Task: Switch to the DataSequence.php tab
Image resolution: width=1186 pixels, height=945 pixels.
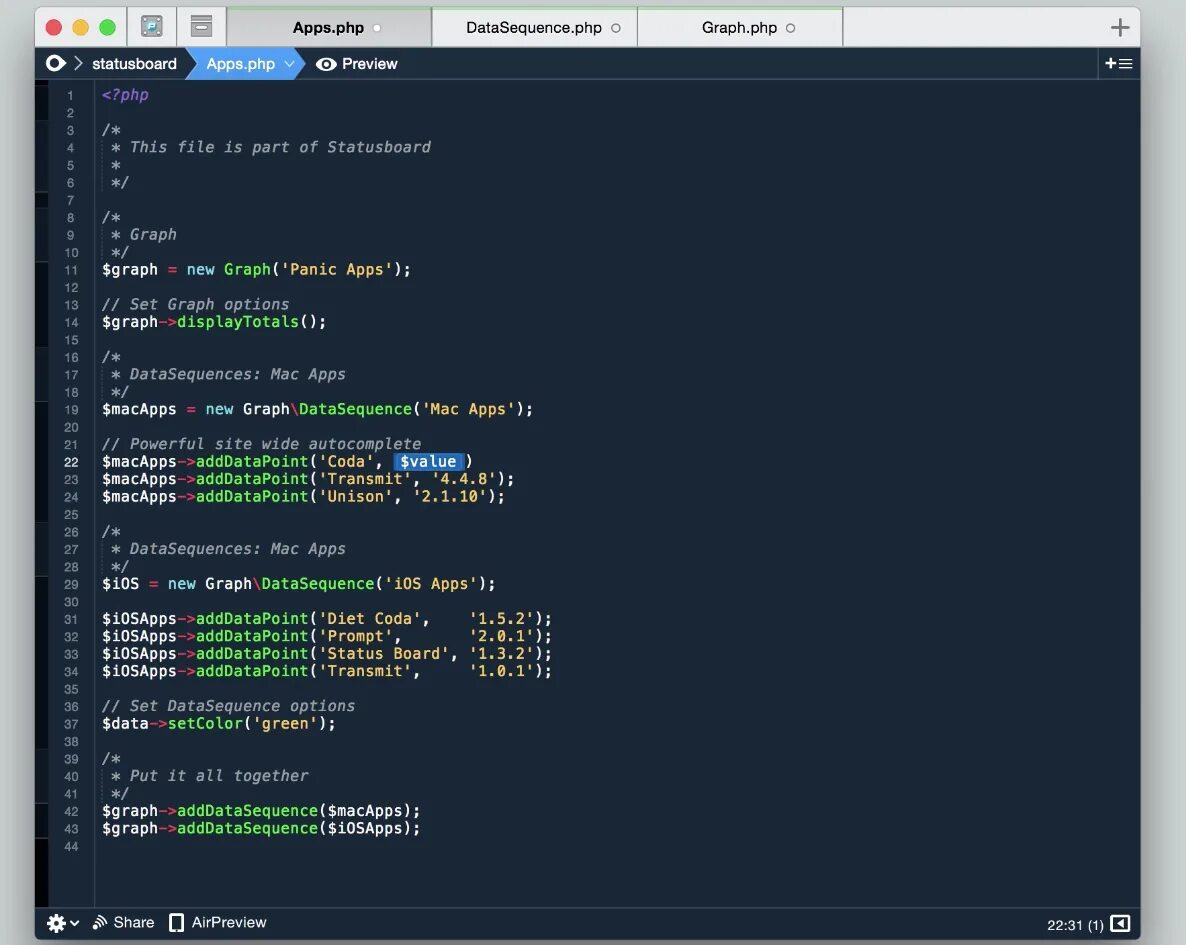Action: click(x=534, y=28)
